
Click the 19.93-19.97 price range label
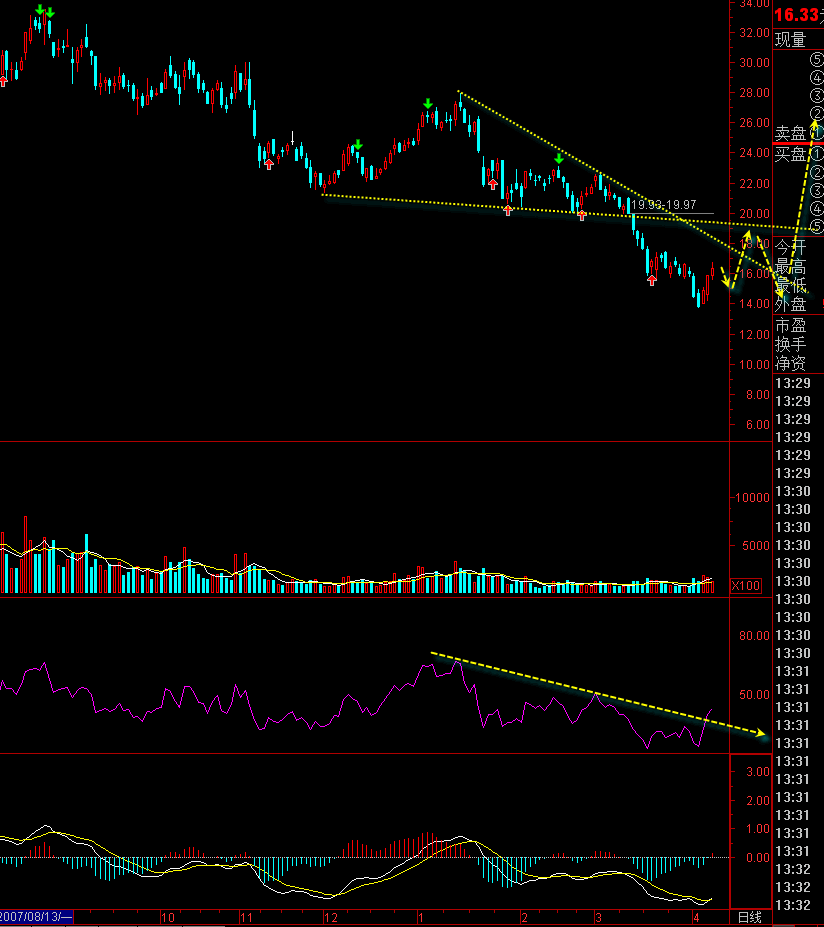[x=663, y=205]
